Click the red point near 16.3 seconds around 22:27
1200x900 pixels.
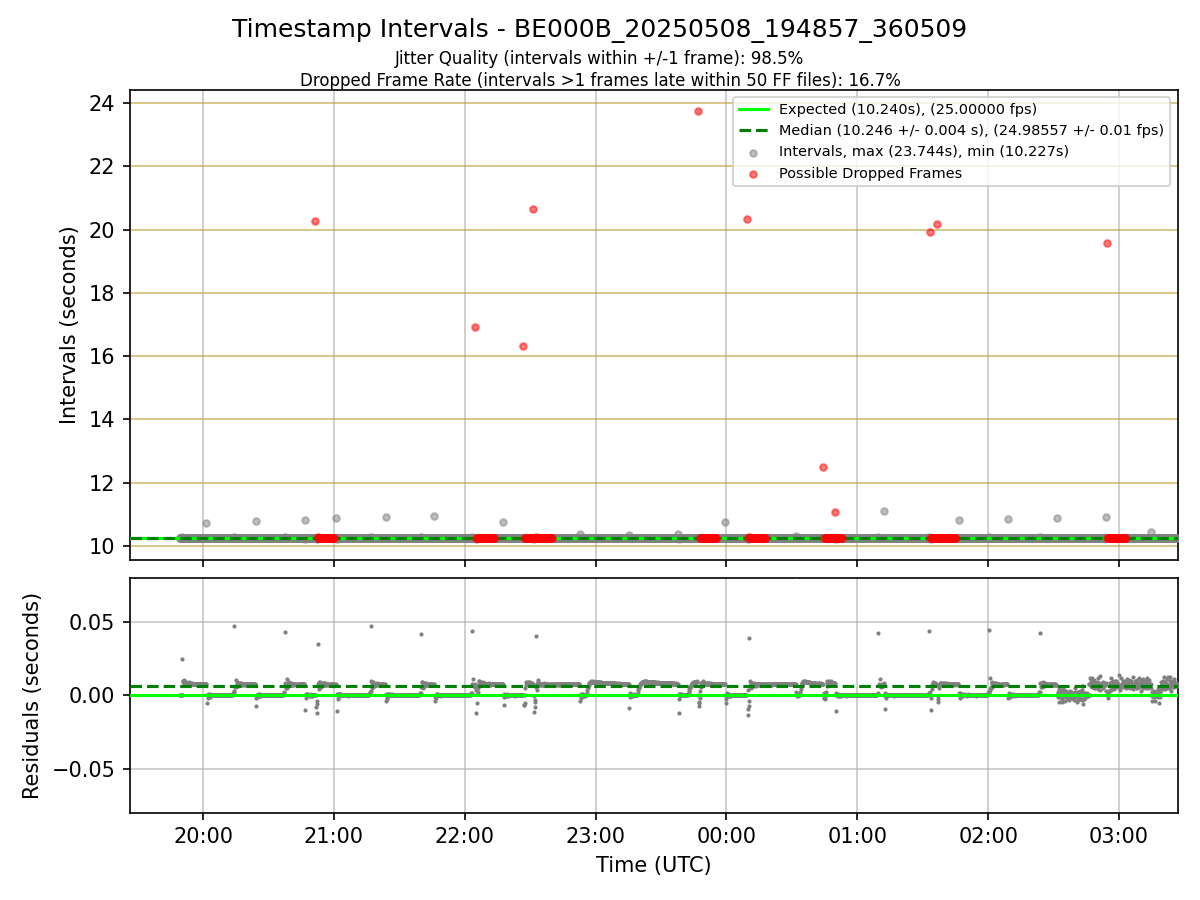click(523, 346)
